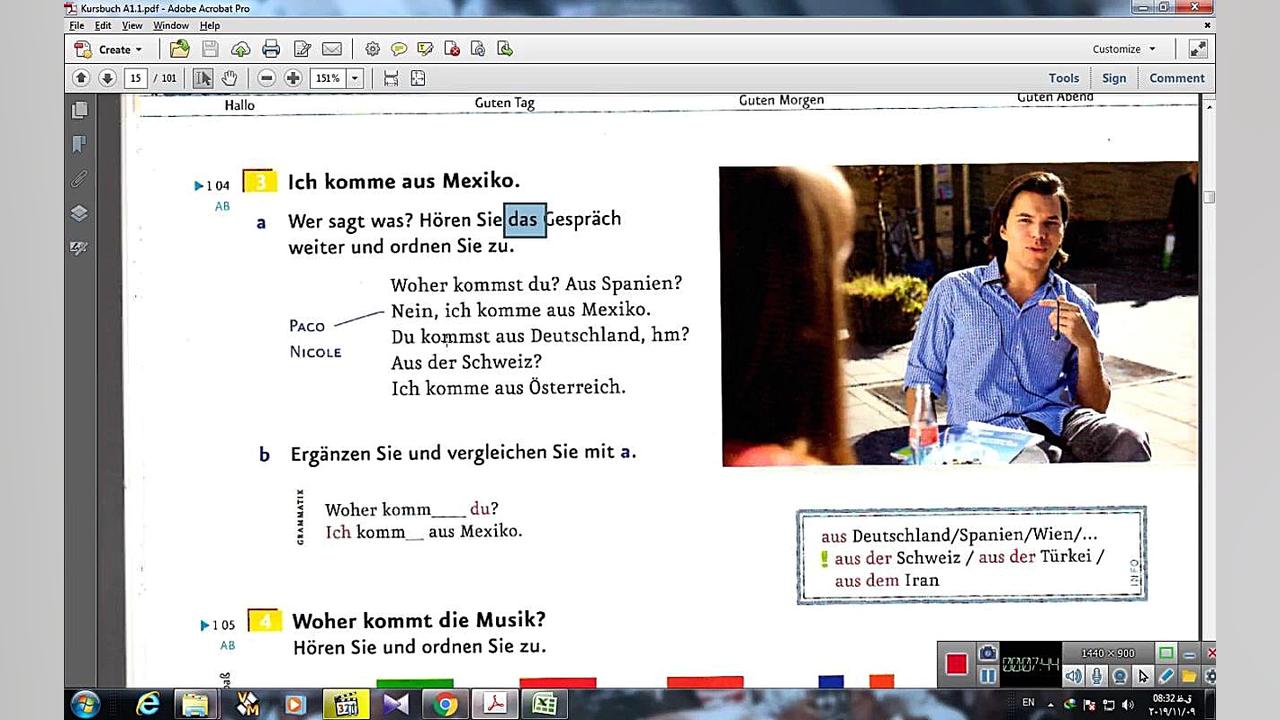Zoom in with plus button
The width and height of the screenshot is (1280, 720).
pyautogui.click(x=293, y=78)
